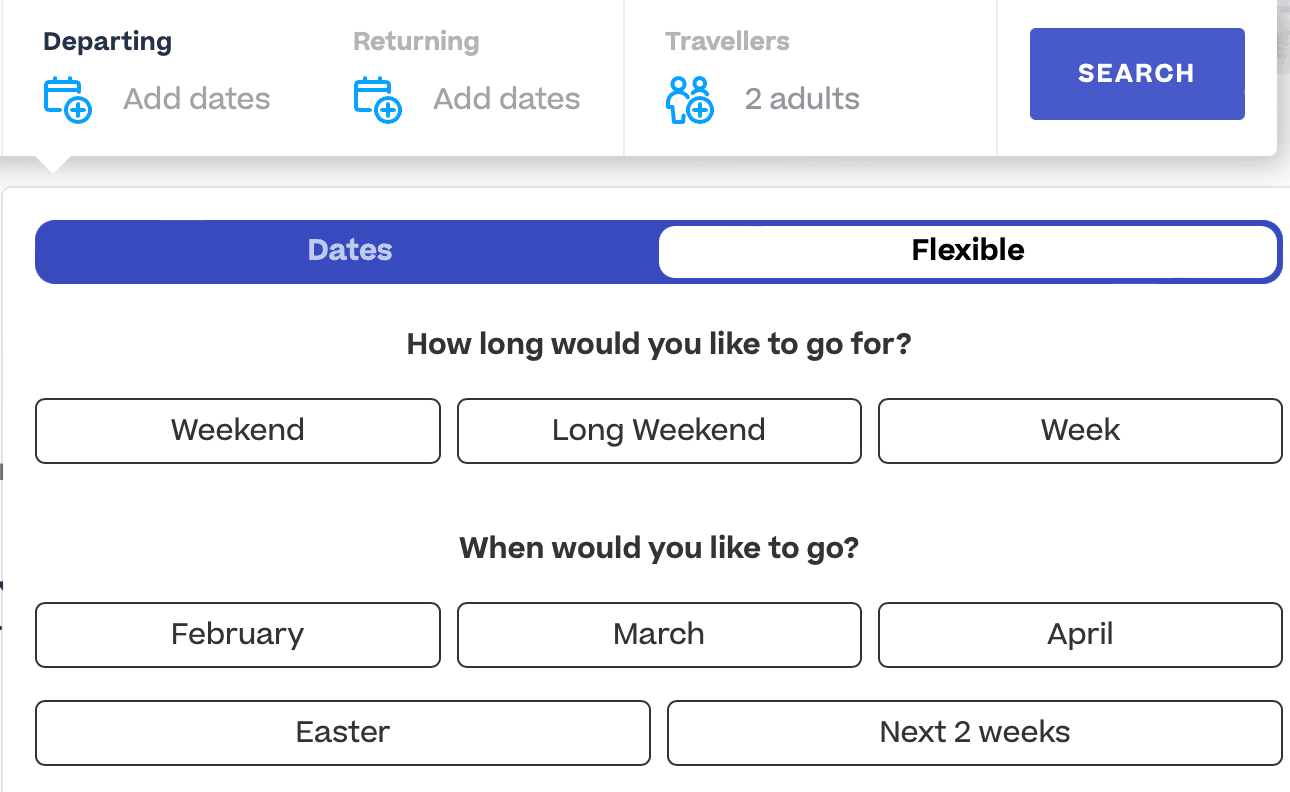Choose February as travel month
The width and height of the screenshot is (1290, 792).
(237, 635)
